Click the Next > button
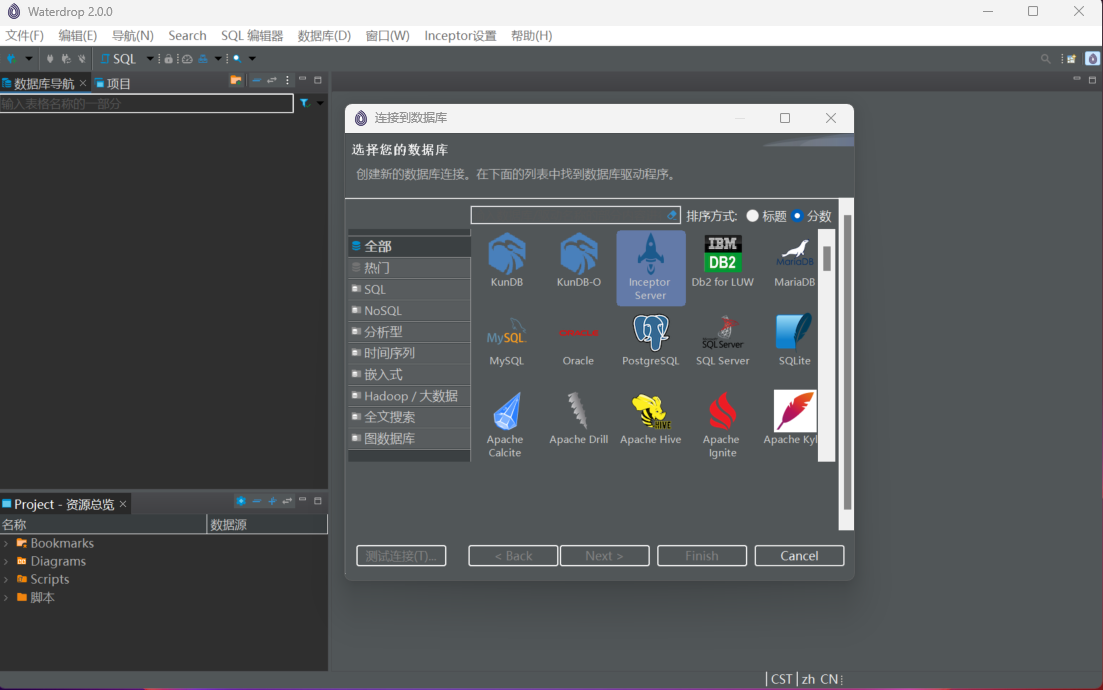 604,556
